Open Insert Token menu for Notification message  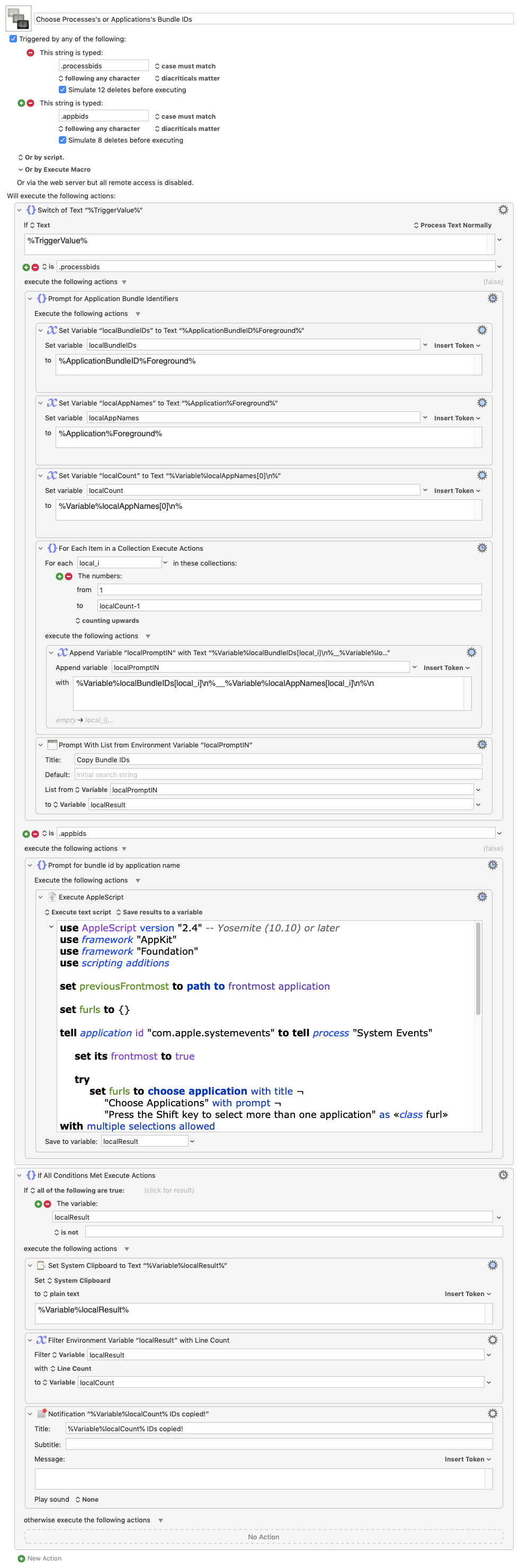pos(467,1459)
